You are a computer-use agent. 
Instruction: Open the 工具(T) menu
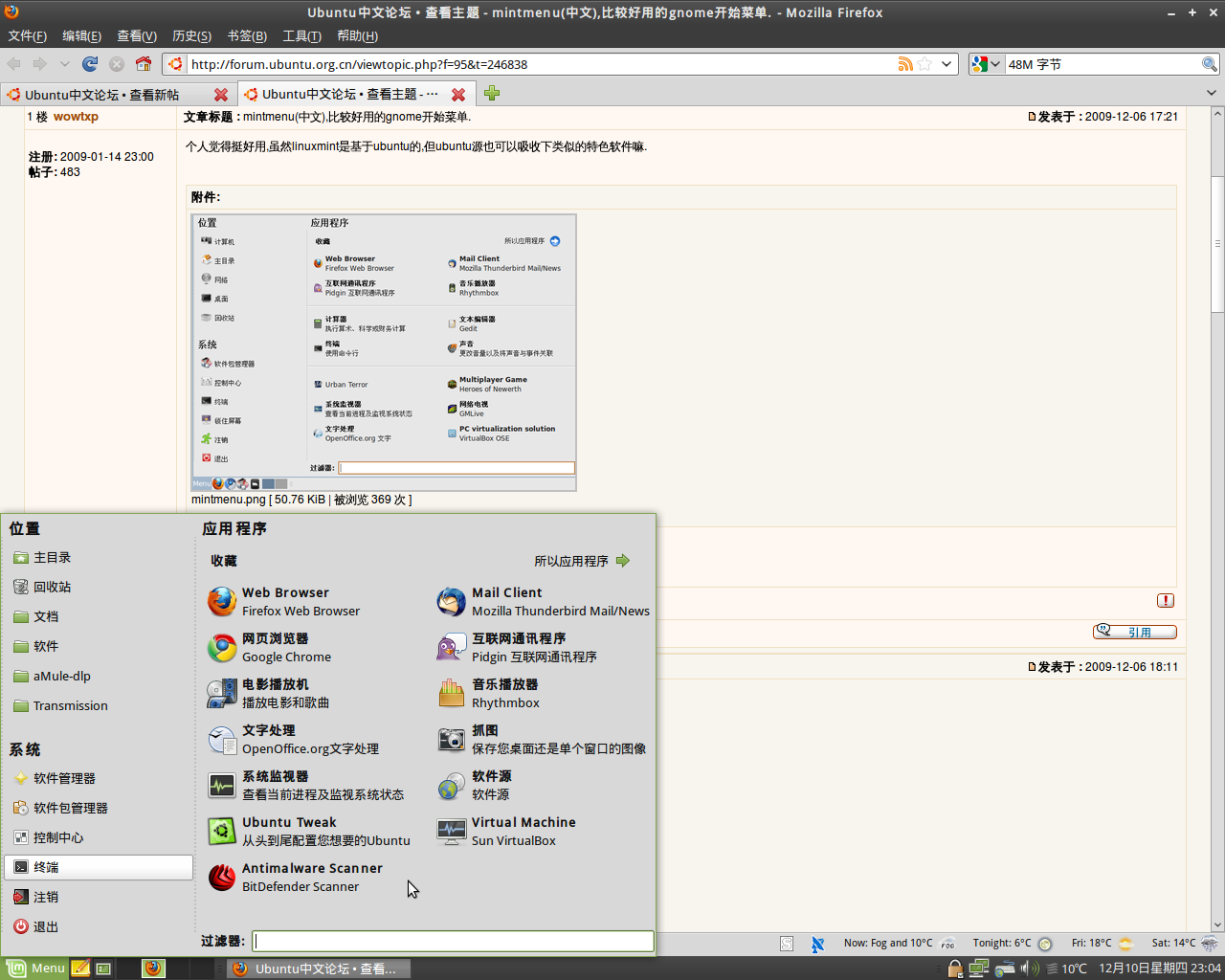301,36
